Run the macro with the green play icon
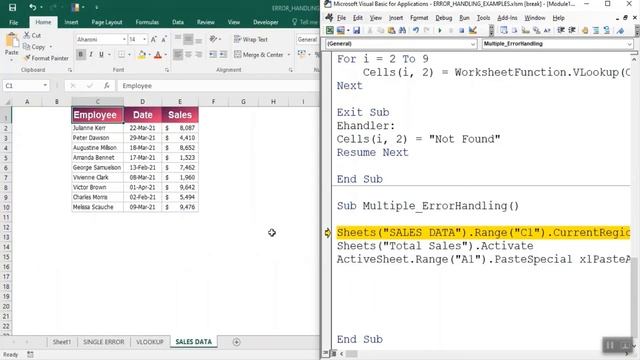Screen dimensions: 640x360 pos(440,30)
